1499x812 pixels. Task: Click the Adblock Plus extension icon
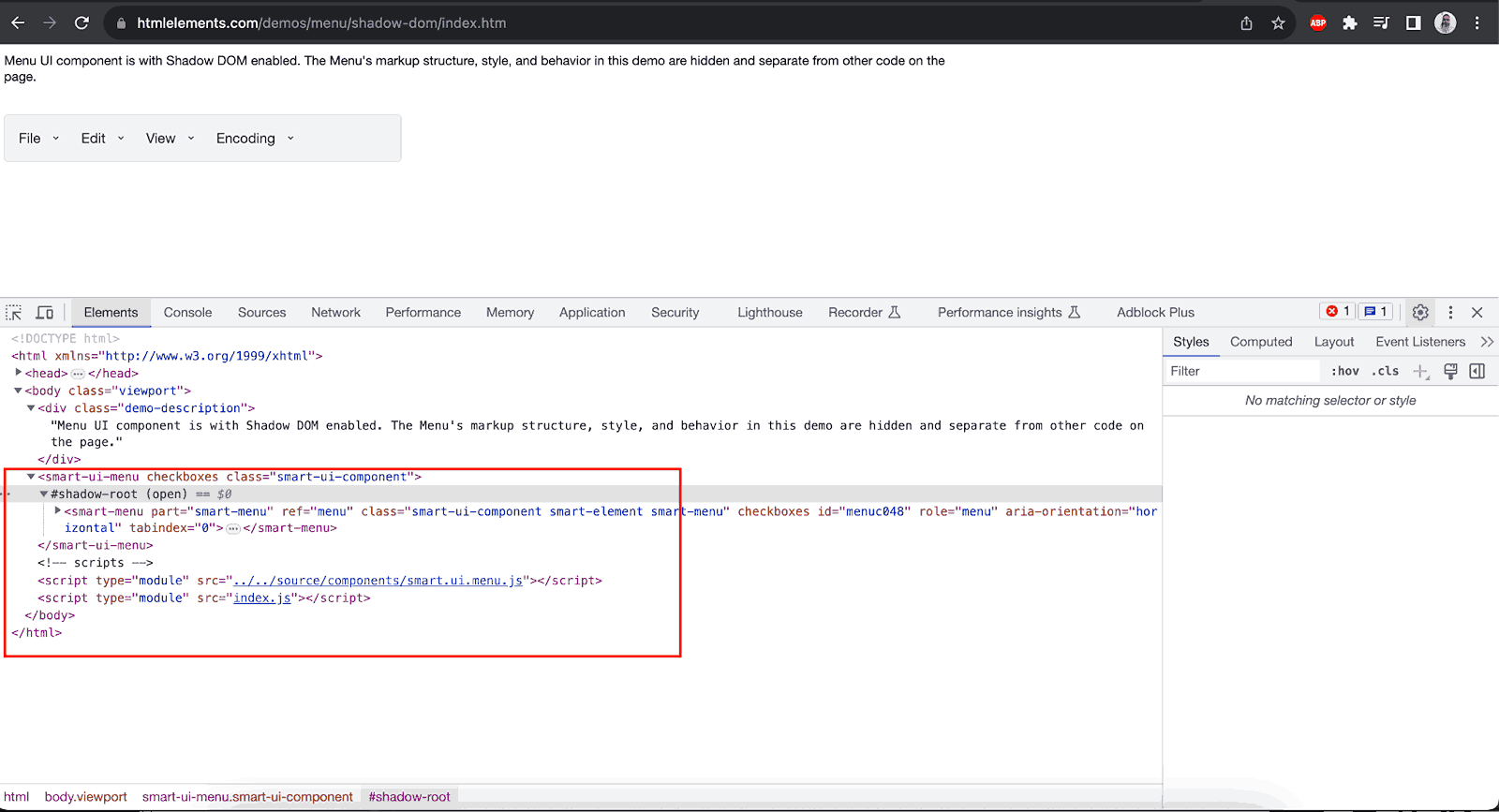click(x=1318, y=23)
